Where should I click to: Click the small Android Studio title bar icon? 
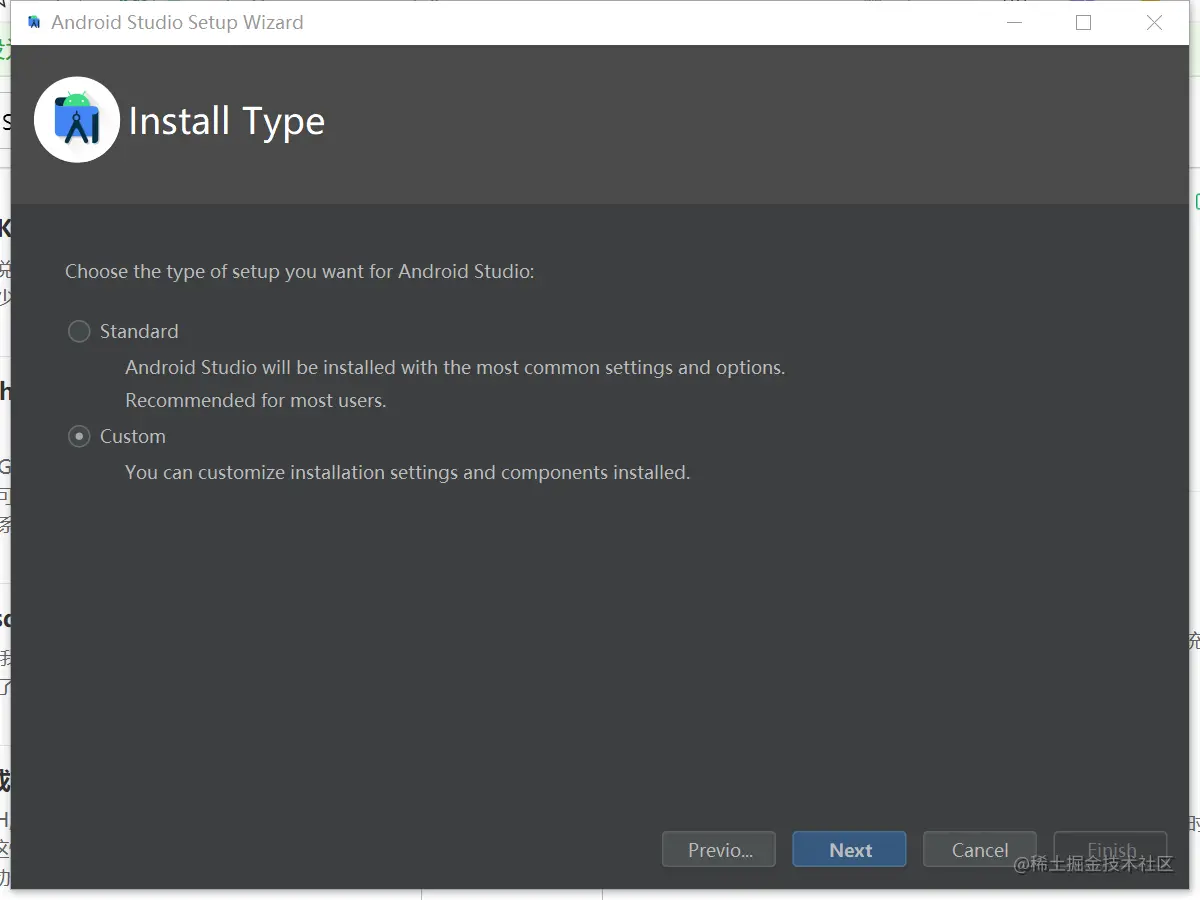point(34,22)
